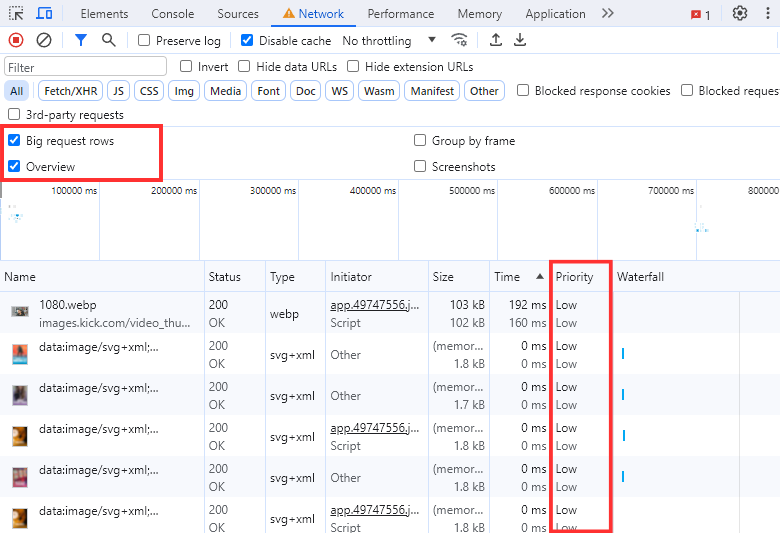Screen dimensions: 780x533
Task: Open the DevTools three-dot menu
Action: coord(768,13)
